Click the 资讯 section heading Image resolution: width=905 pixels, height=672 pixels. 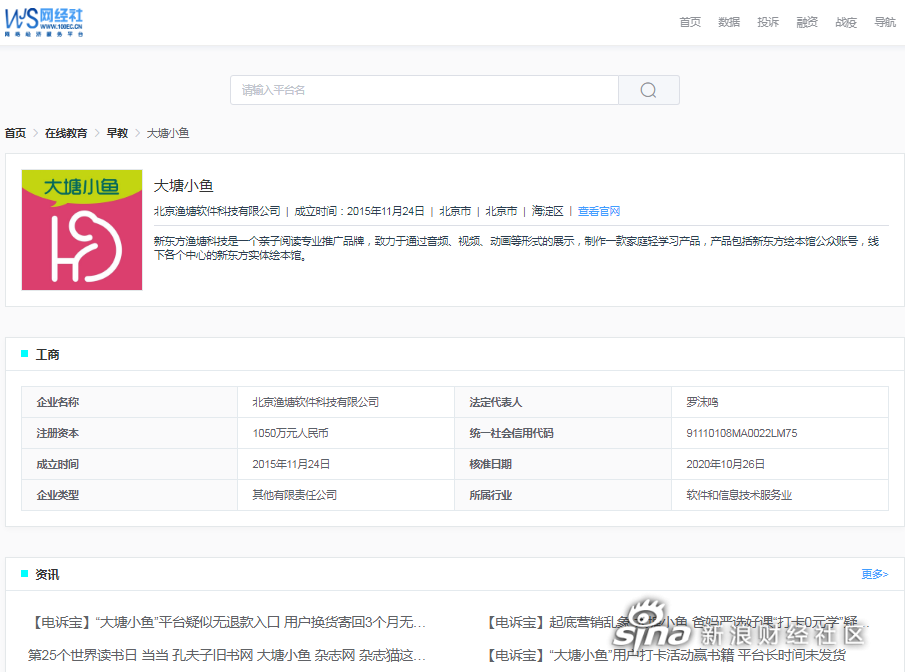[x=47, y=574]
